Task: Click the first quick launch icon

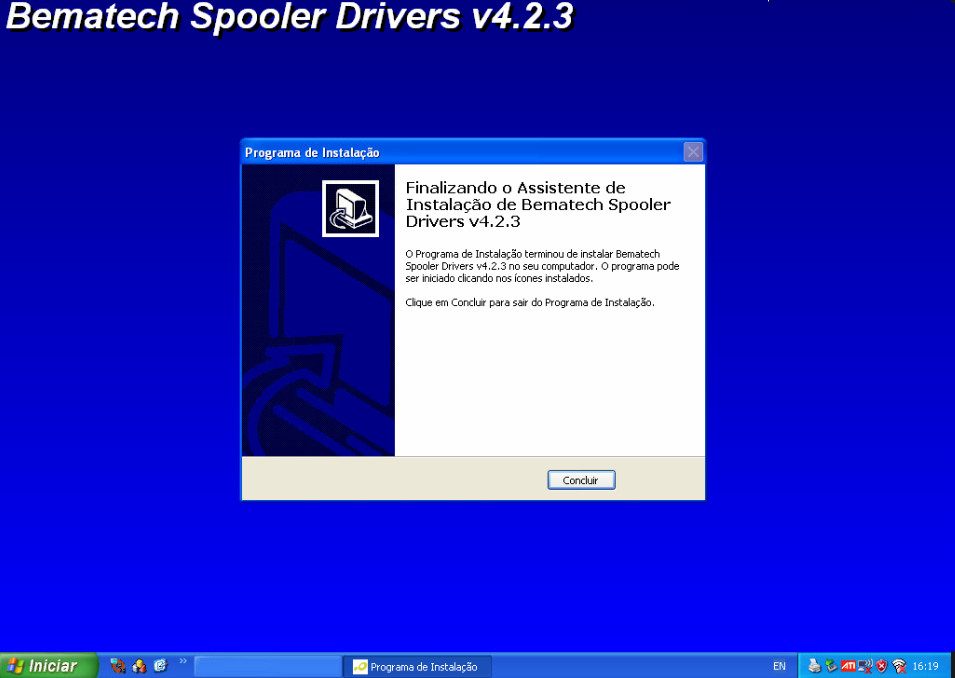Action: point(118,666)
